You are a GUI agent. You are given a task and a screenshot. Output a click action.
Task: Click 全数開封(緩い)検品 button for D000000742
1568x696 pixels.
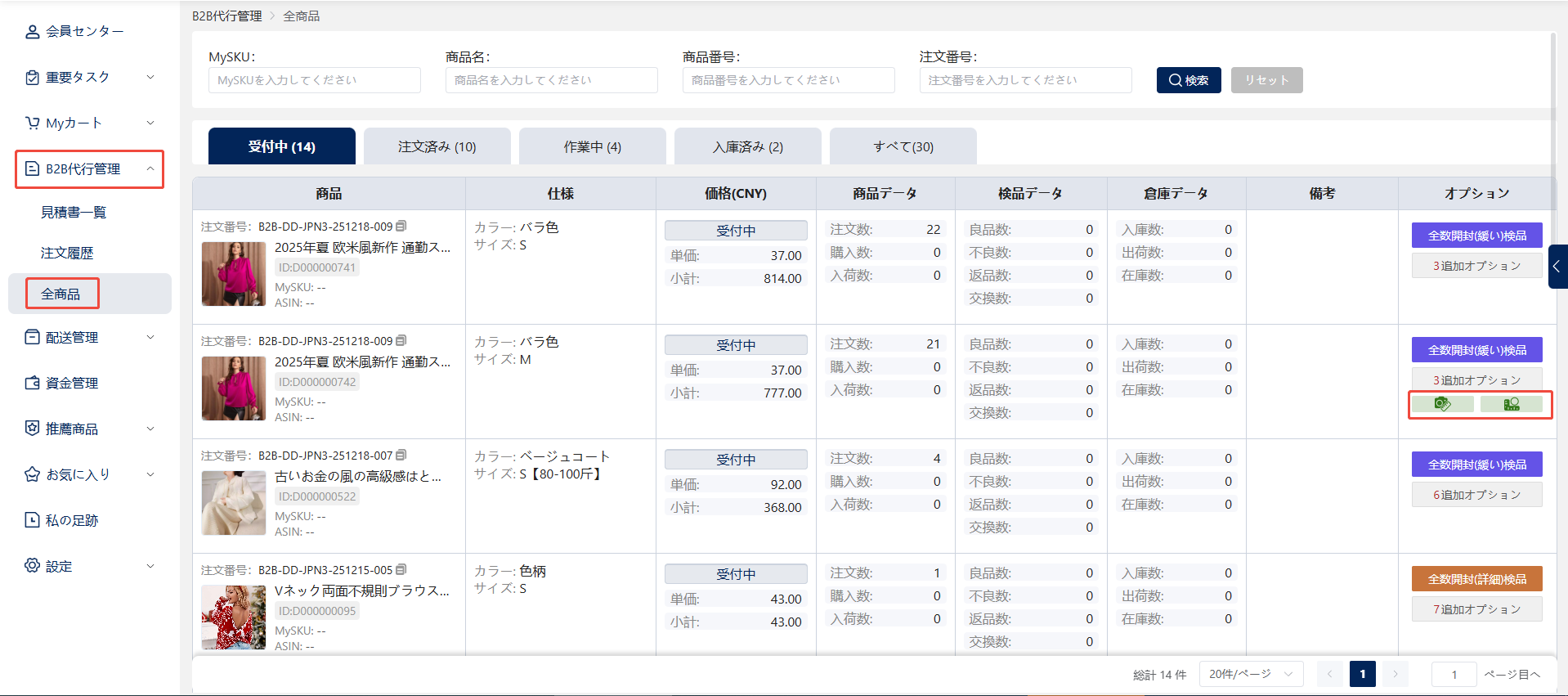point(1477,350)
